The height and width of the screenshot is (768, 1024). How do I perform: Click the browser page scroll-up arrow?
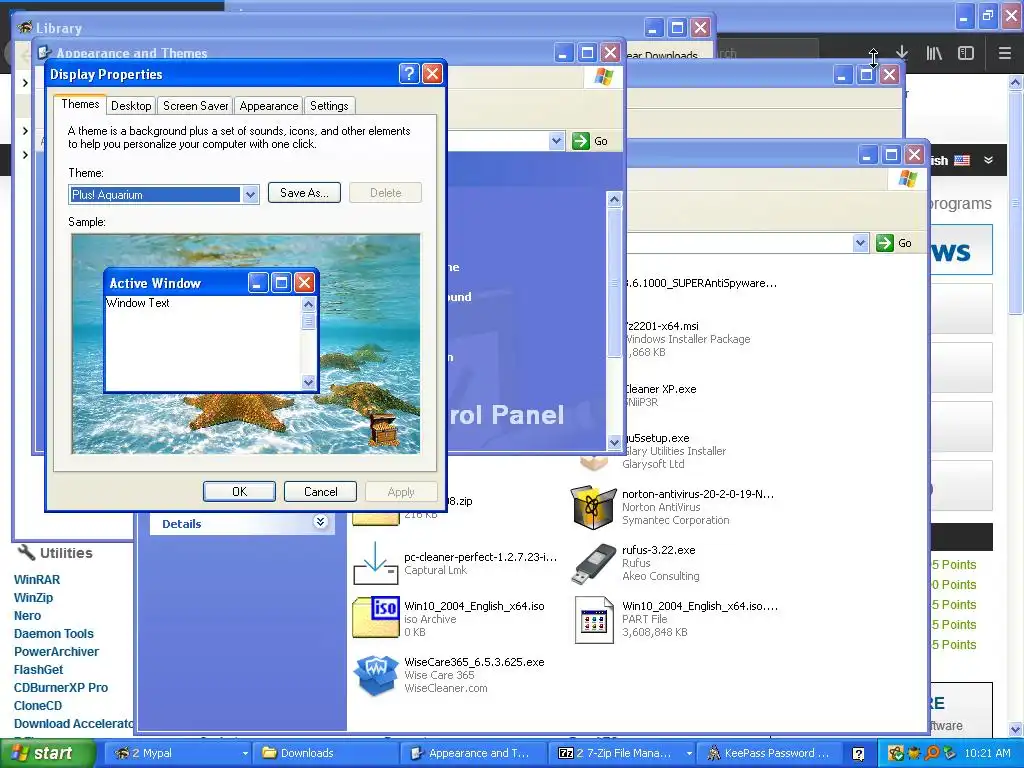[x=1016, y=82]
